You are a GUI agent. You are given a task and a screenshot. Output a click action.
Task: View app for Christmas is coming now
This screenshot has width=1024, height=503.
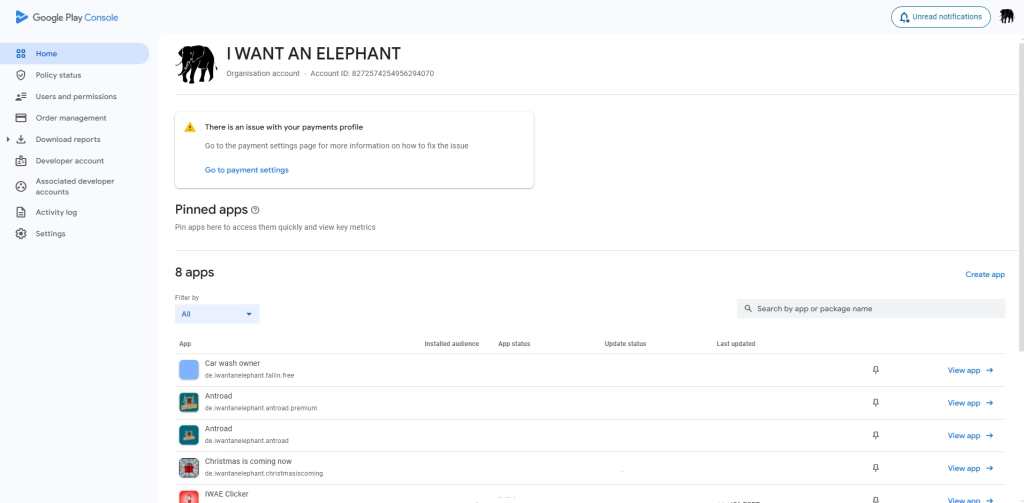pos(970,468)
